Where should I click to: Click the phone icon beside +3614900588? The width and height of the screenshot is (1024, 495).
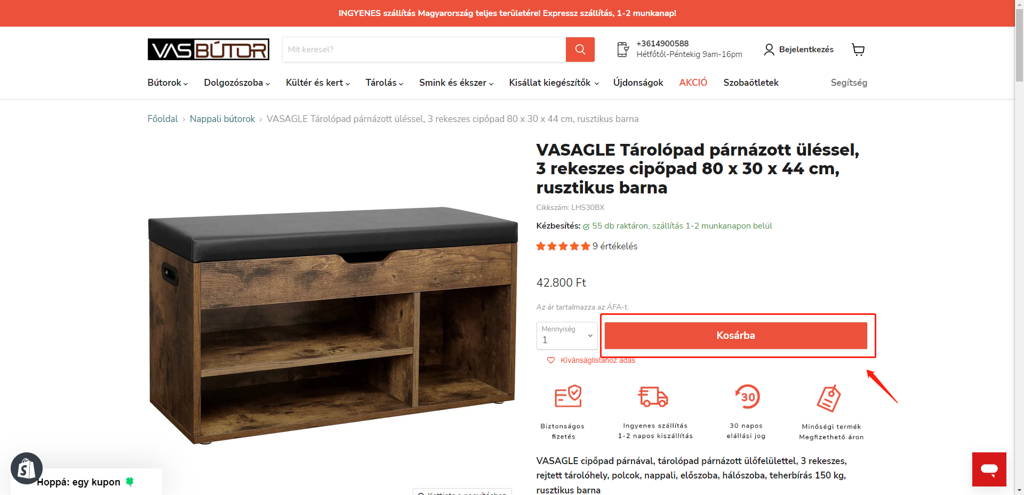click(623, 50)
